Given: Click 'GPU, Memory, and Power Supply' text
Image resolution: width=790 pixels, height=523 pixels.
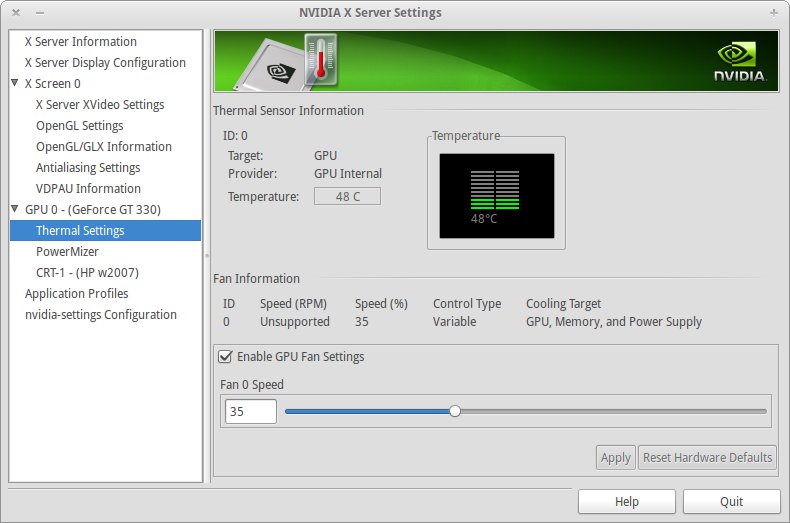Looking at the screenshot, I should coord(614,321).
